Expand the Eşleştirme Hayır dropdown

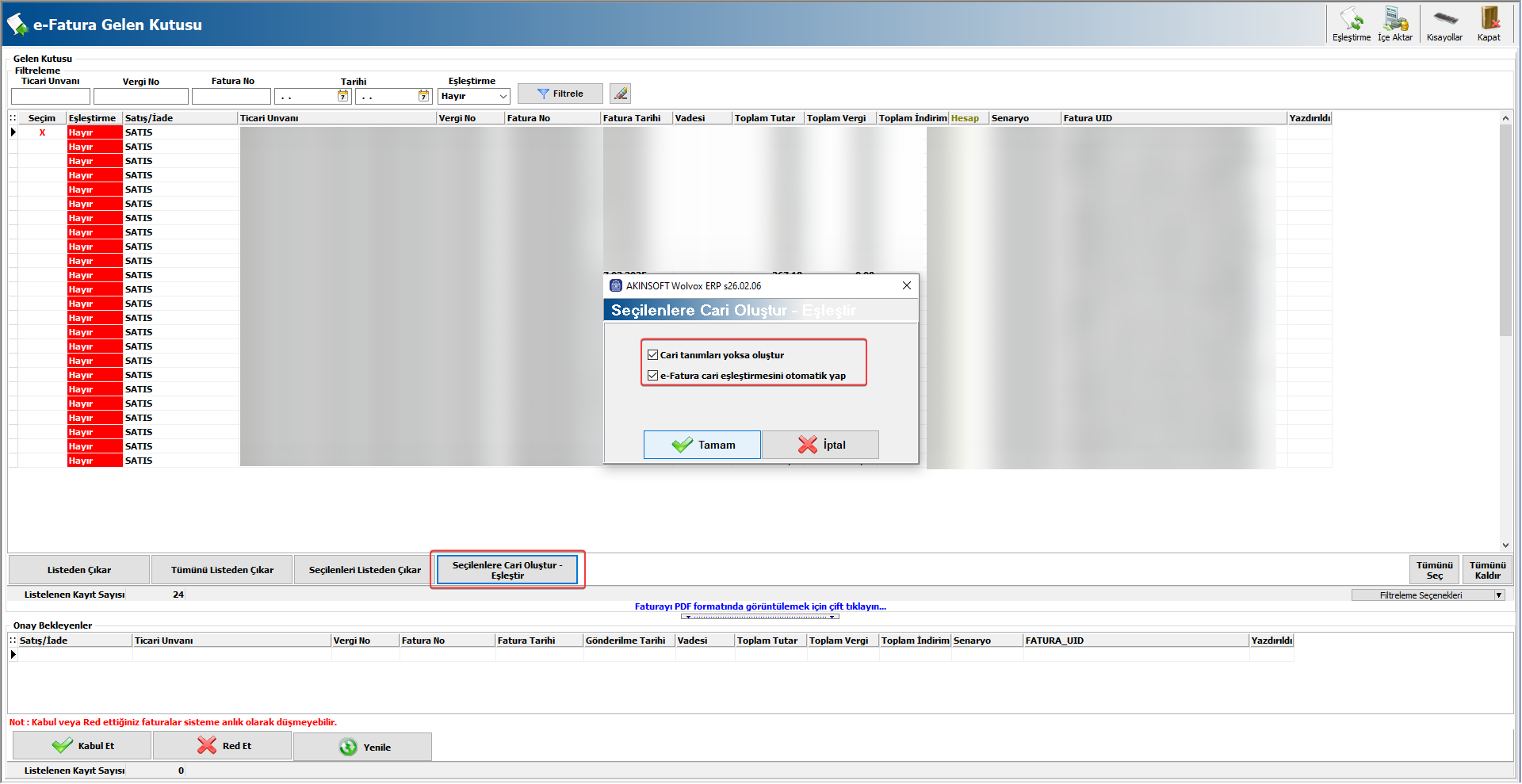click(503, 96)
